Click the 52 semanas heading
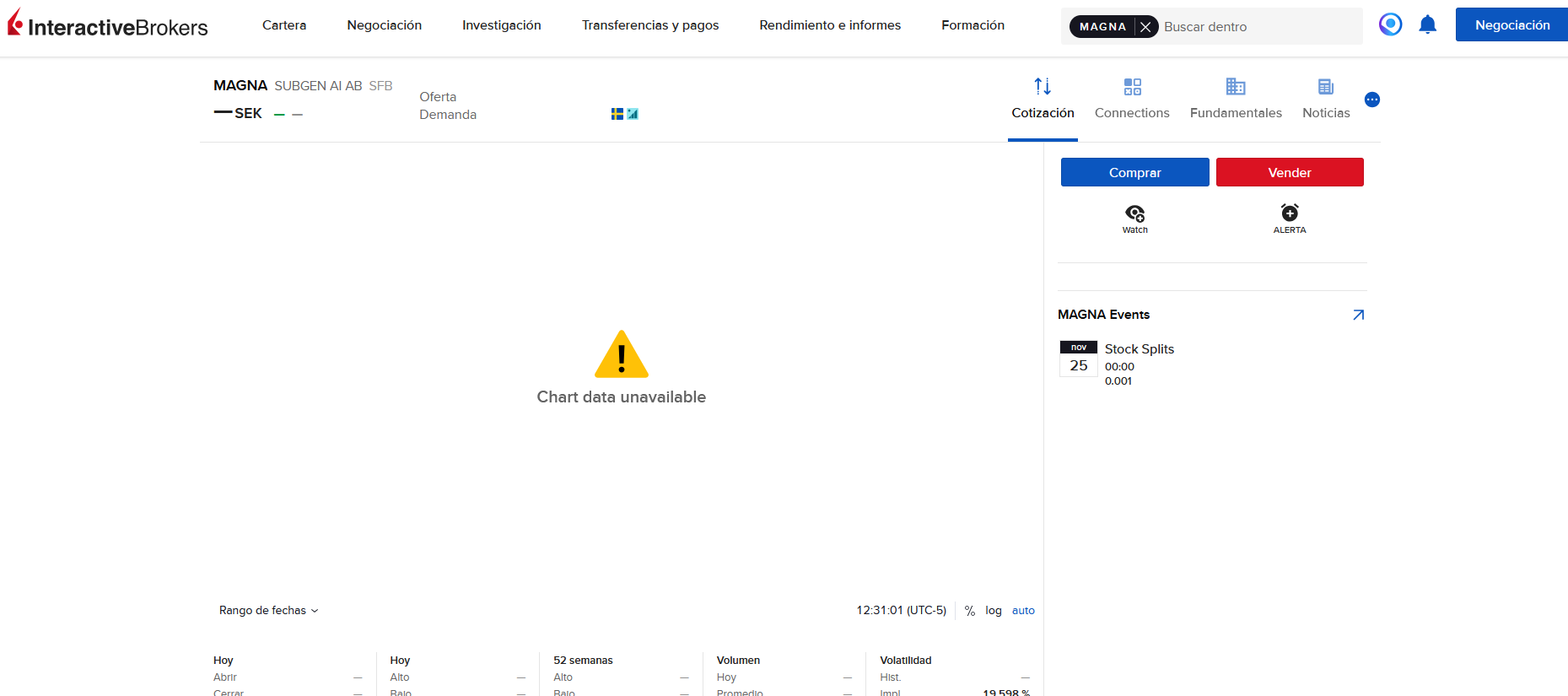 click(583, 661)
